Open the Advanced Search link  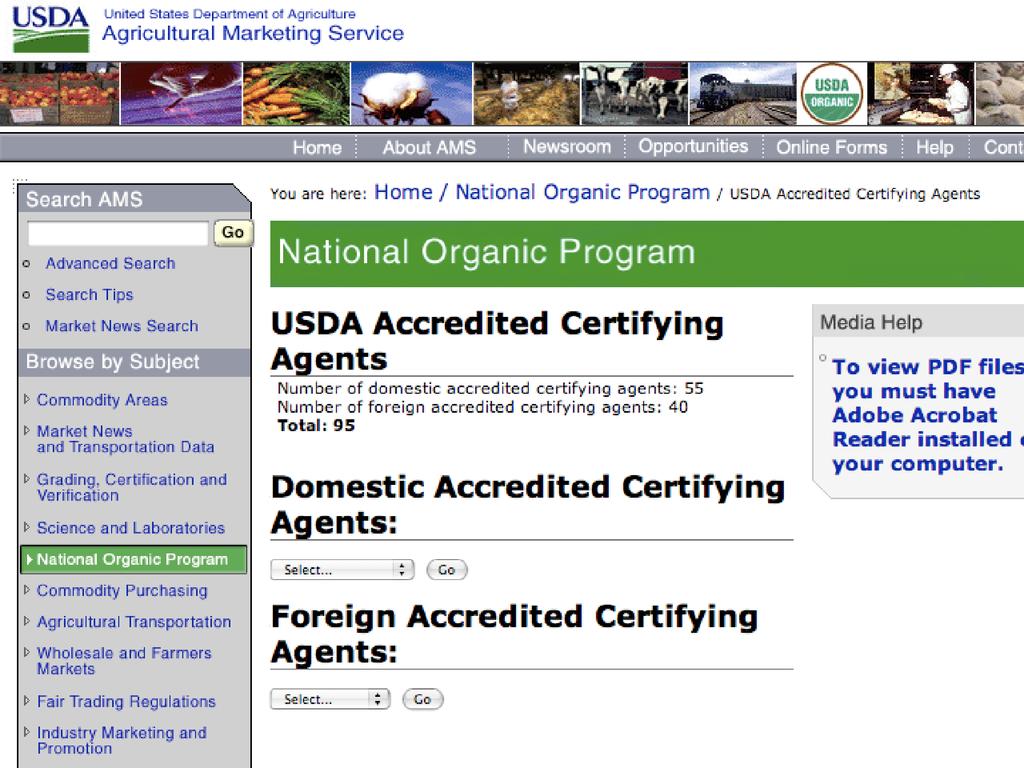110,264
